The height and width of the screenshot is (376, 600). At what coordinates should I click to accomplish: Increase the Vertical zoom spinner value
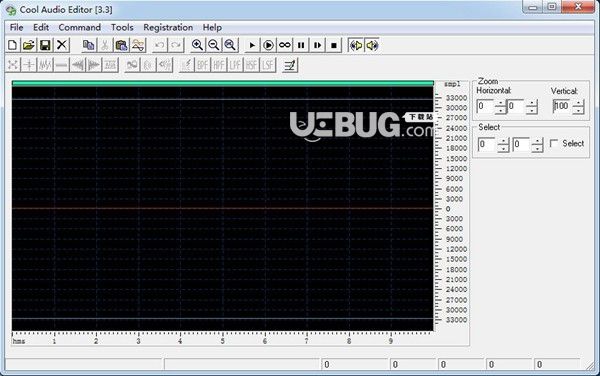tap(578, 103)
